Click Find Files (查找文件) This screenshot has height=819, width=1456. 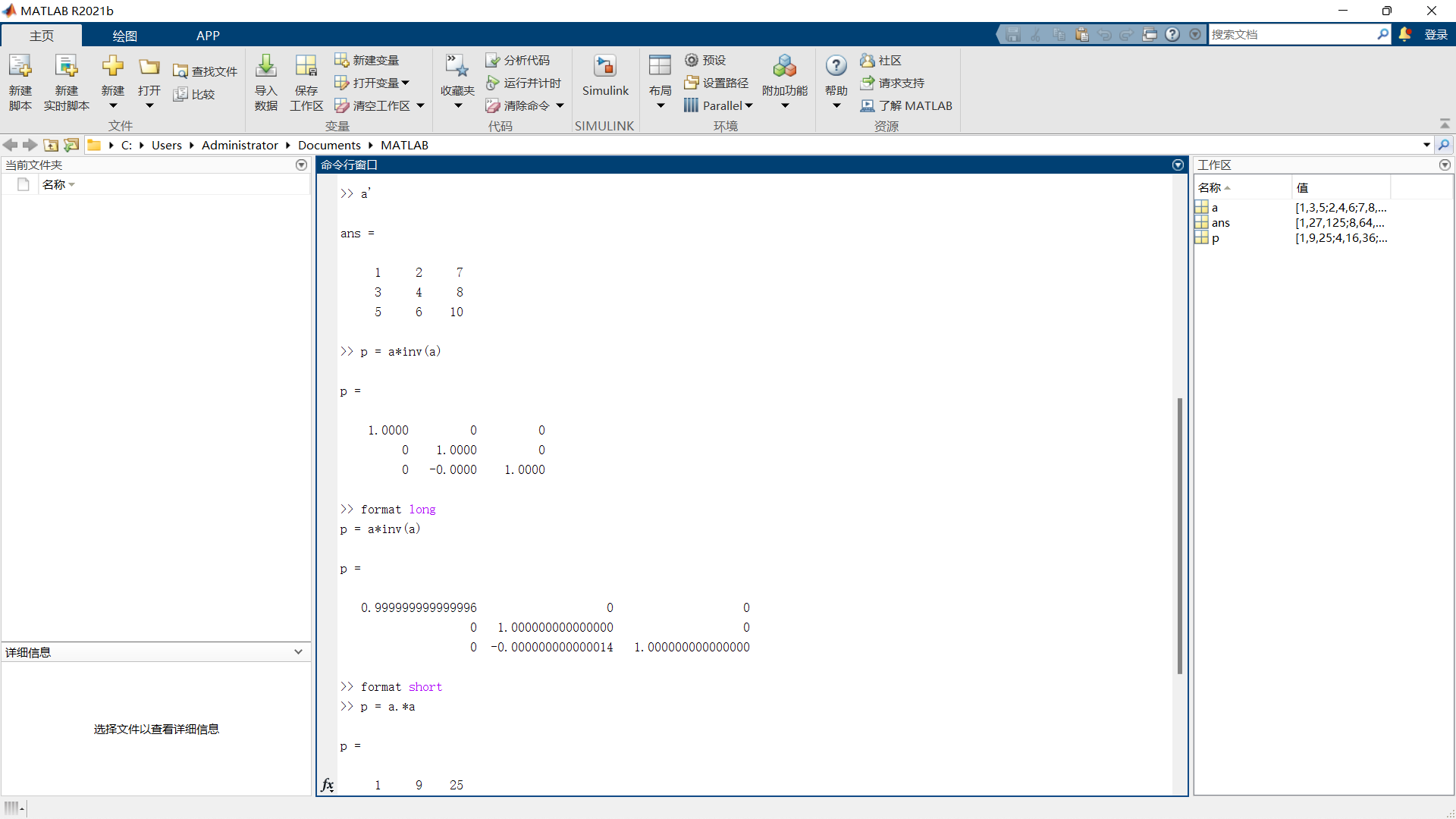[206, 71]
